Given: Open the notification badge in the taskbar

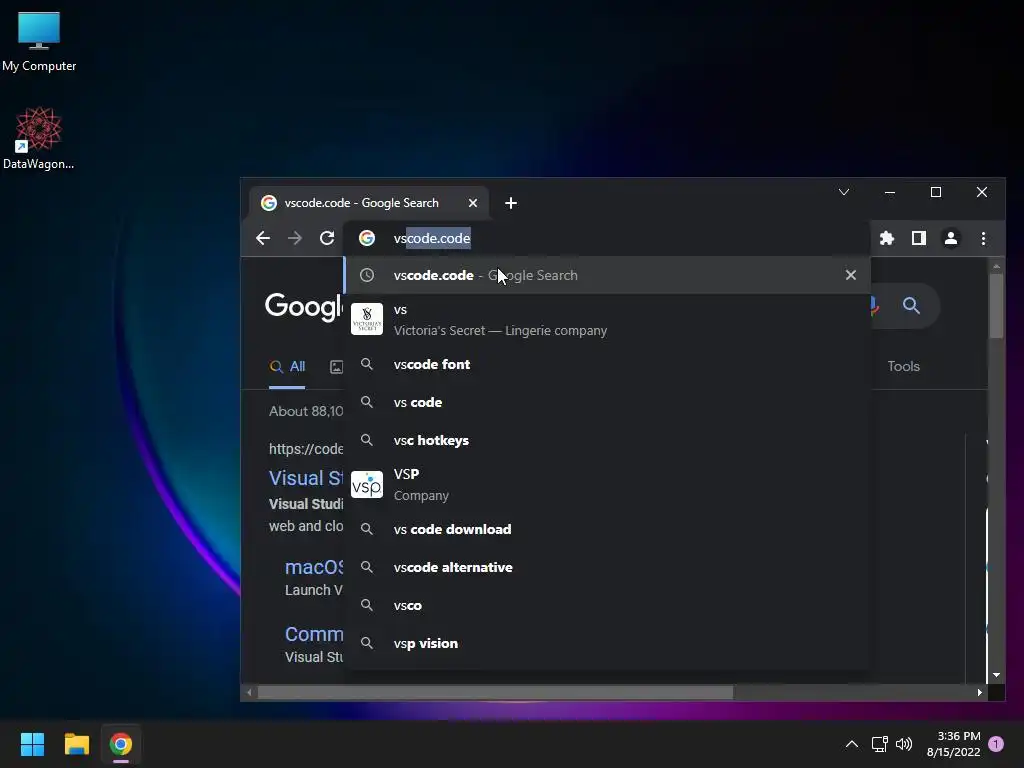Looking at the screenshot, I should 996,744.
